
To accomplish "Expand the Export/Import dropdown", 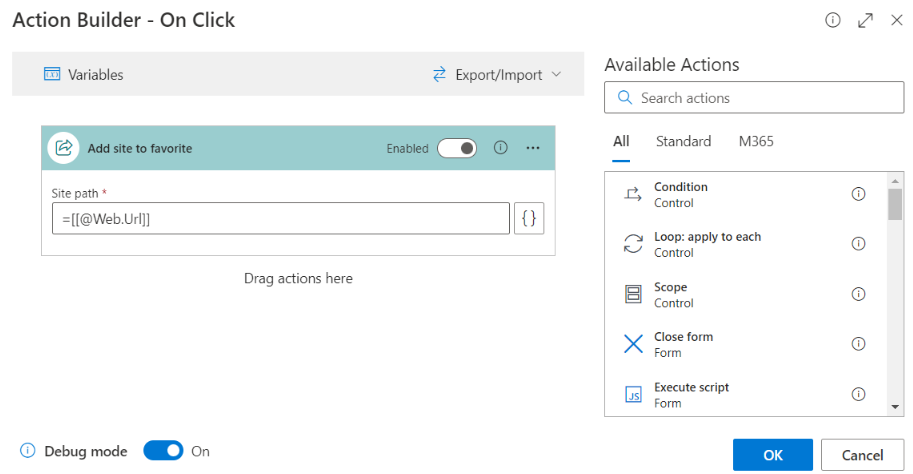I will pos(497,75).
